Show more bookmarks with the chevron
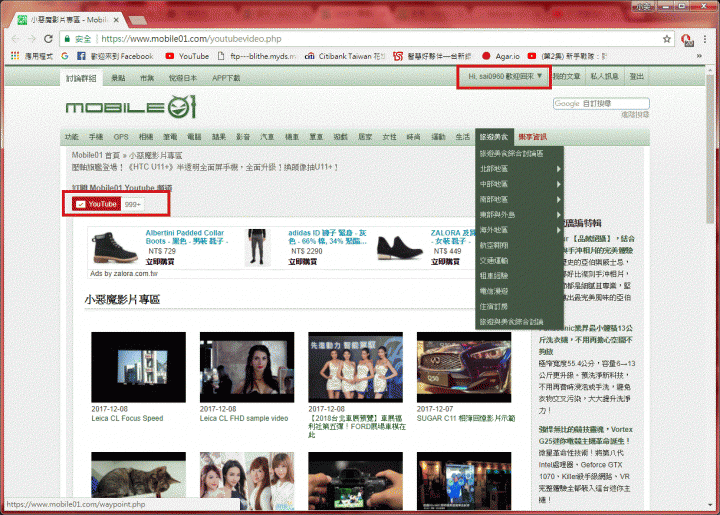This screenshot has width=720, height=515. coord(699,56)
